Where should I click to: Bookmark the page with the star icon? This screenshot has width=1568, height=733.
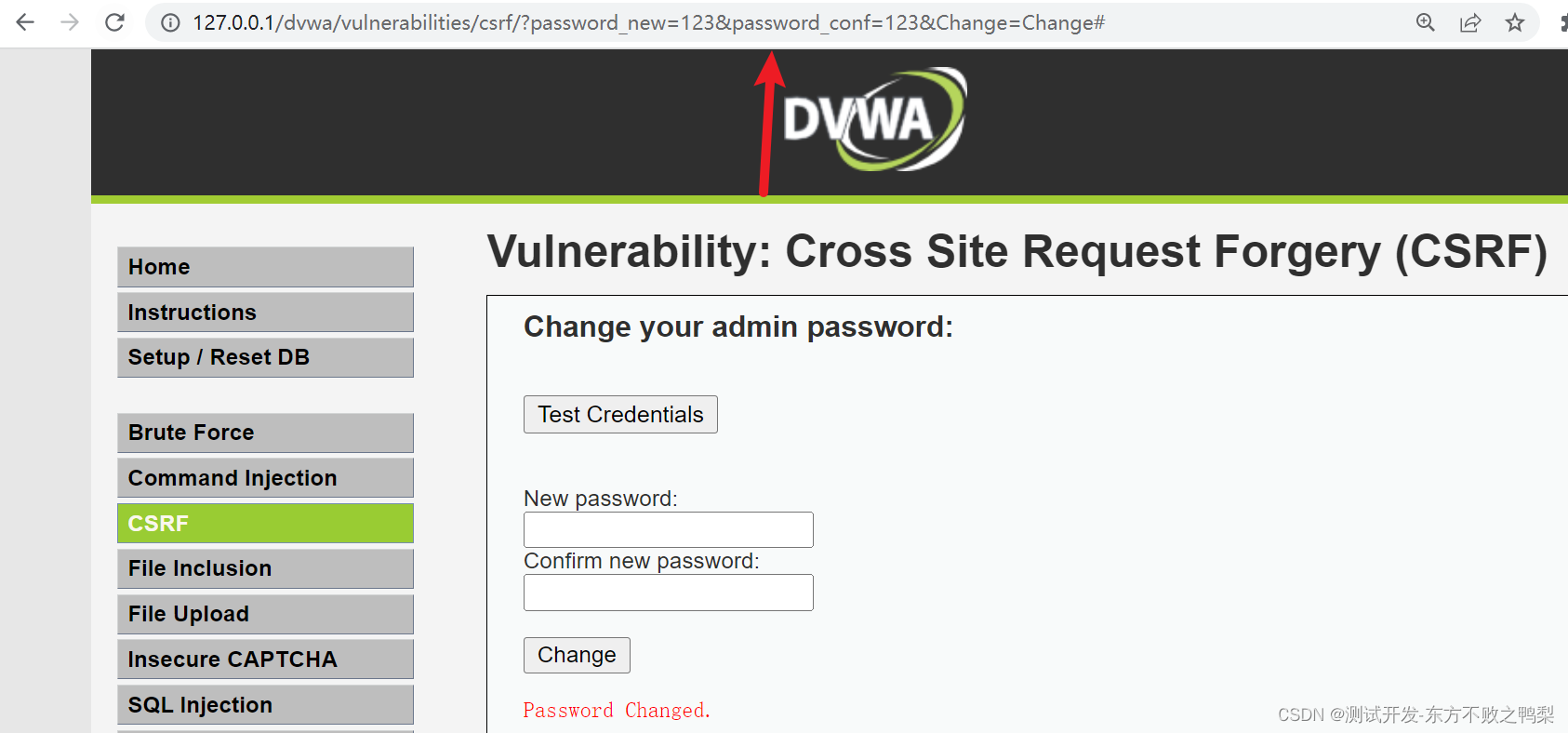click(x=1516, y=22)
